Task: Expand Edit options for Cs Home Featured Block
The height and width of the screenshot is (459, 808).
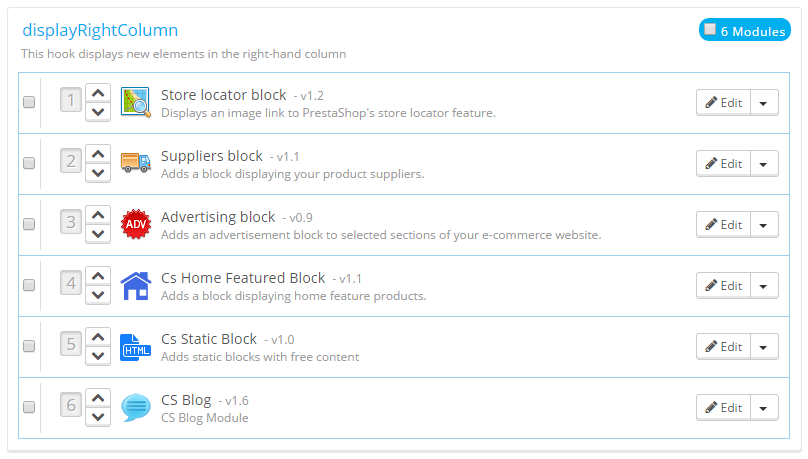Action: (764, 285)
